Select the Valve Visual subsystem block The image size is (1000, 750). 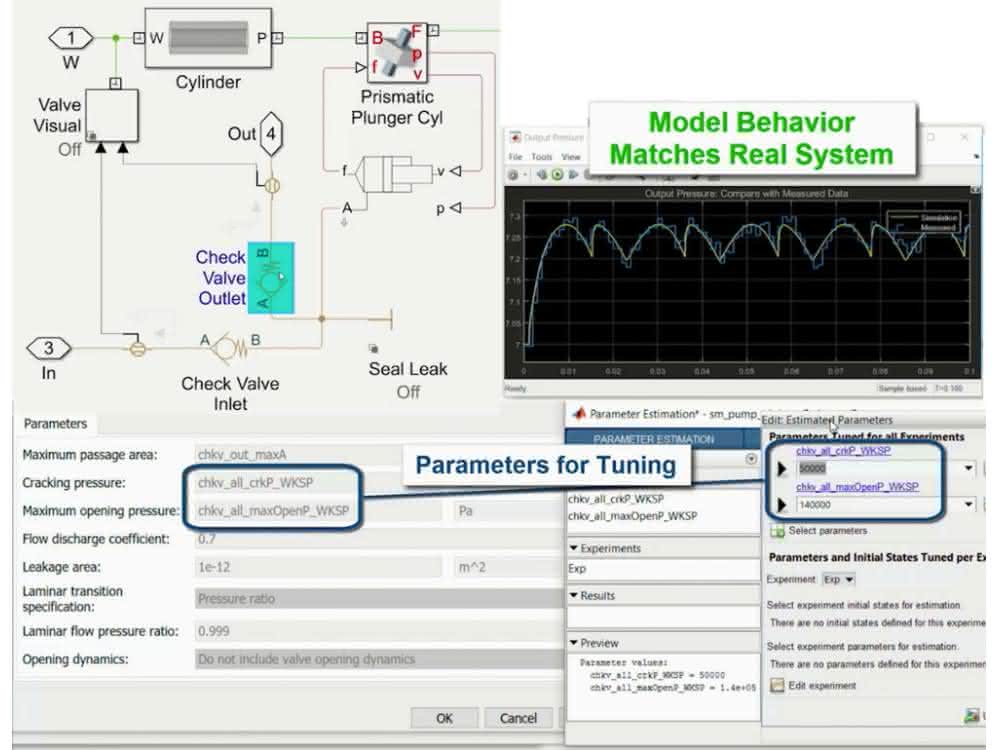pyautogui.click(x=112, y=115)
